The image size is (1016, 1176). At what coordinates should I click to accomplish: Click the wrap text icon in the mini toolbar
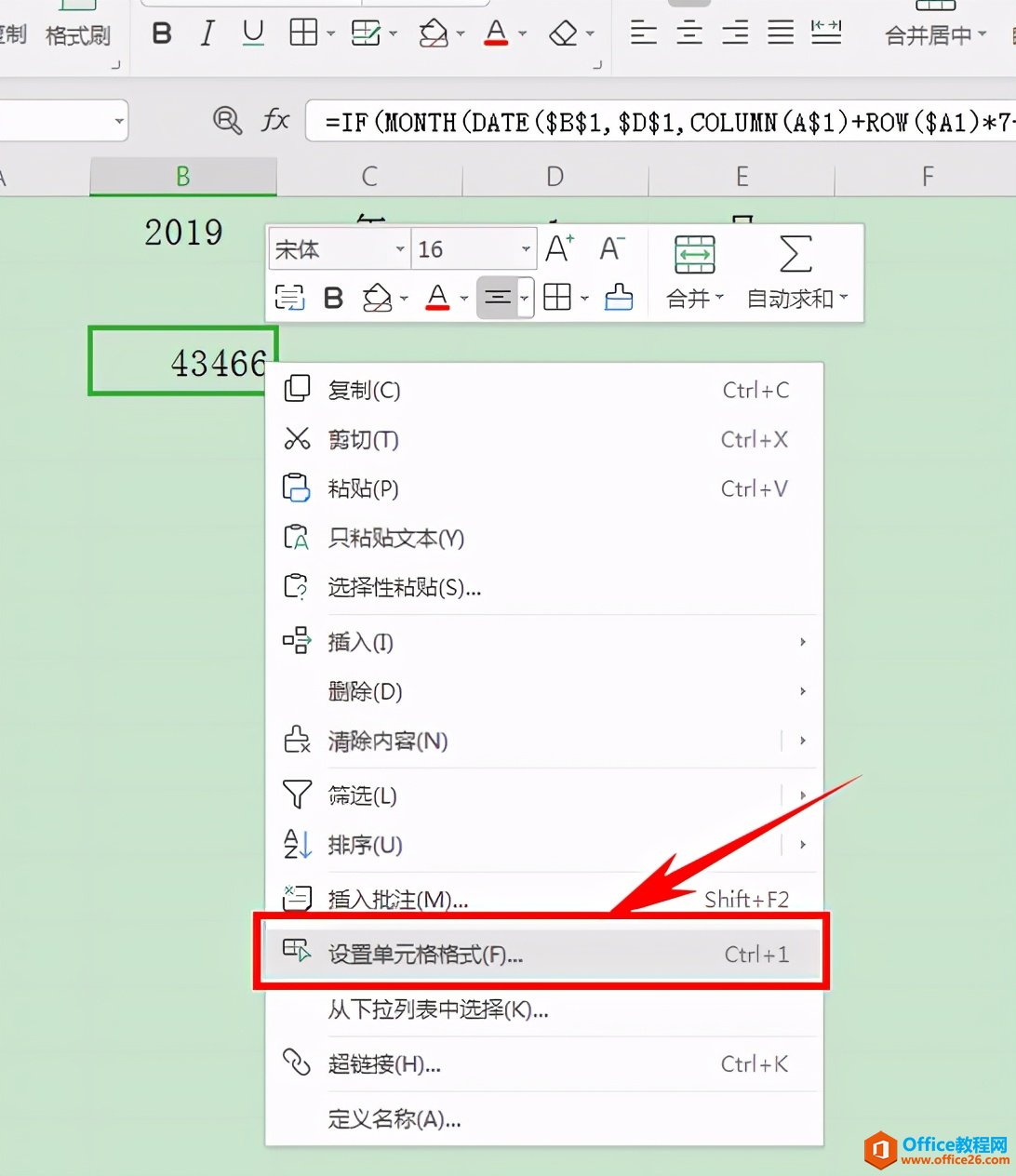(289, 298)
